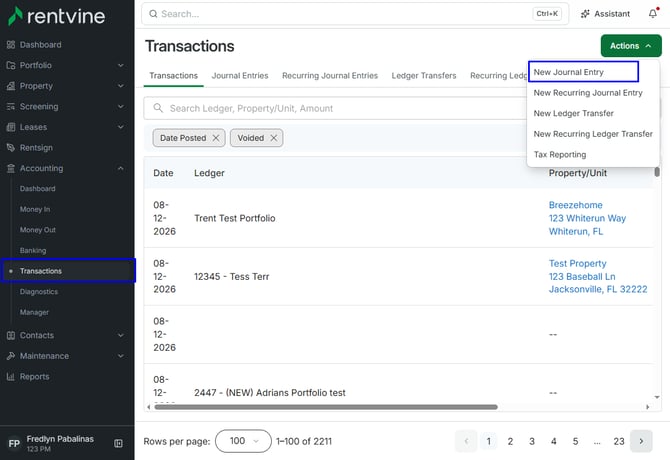Click the vertical table scrollbar thumb
This screenshot has width=670, height=460.
click(657, 172)
